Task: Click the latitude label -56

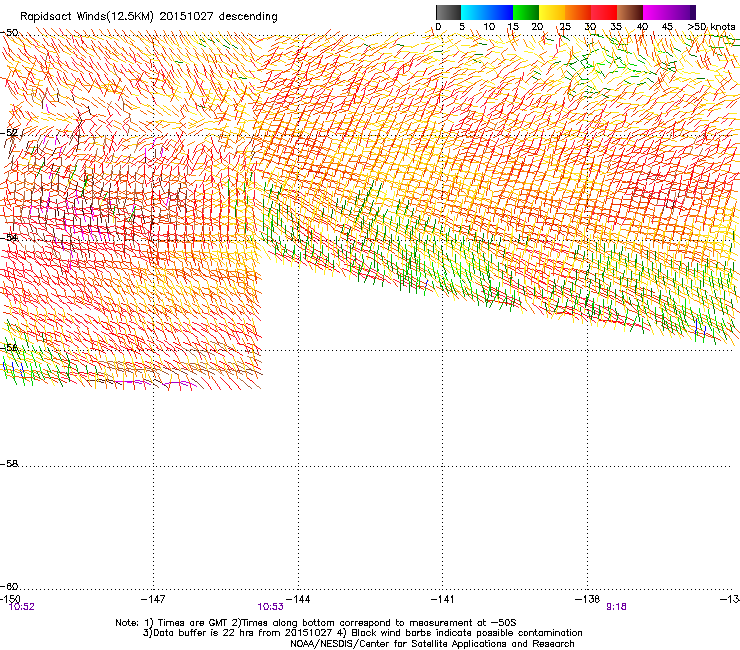Action: [x=9, y=347]
